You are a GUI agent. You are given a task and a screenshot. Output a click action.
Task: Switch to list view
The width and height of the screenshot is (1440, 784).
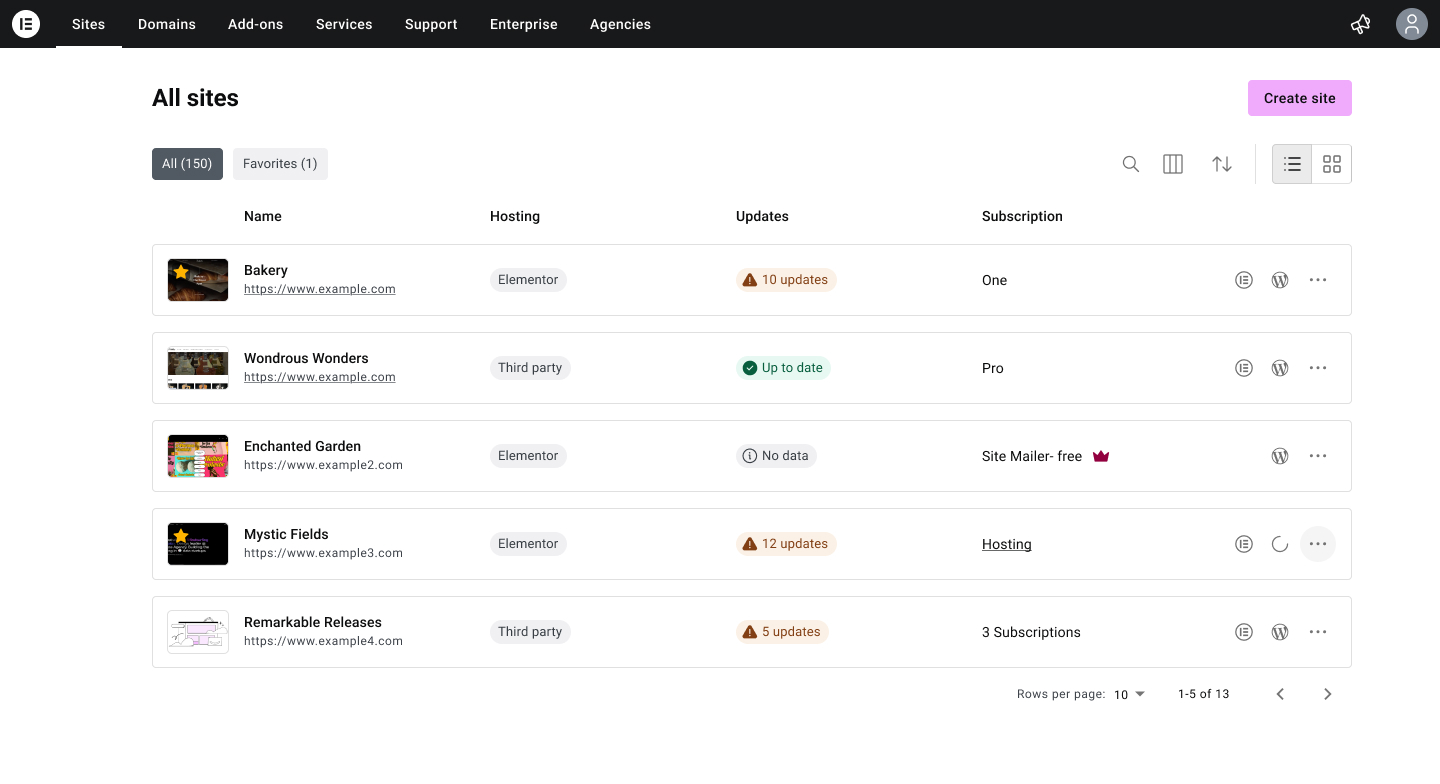1292,164
